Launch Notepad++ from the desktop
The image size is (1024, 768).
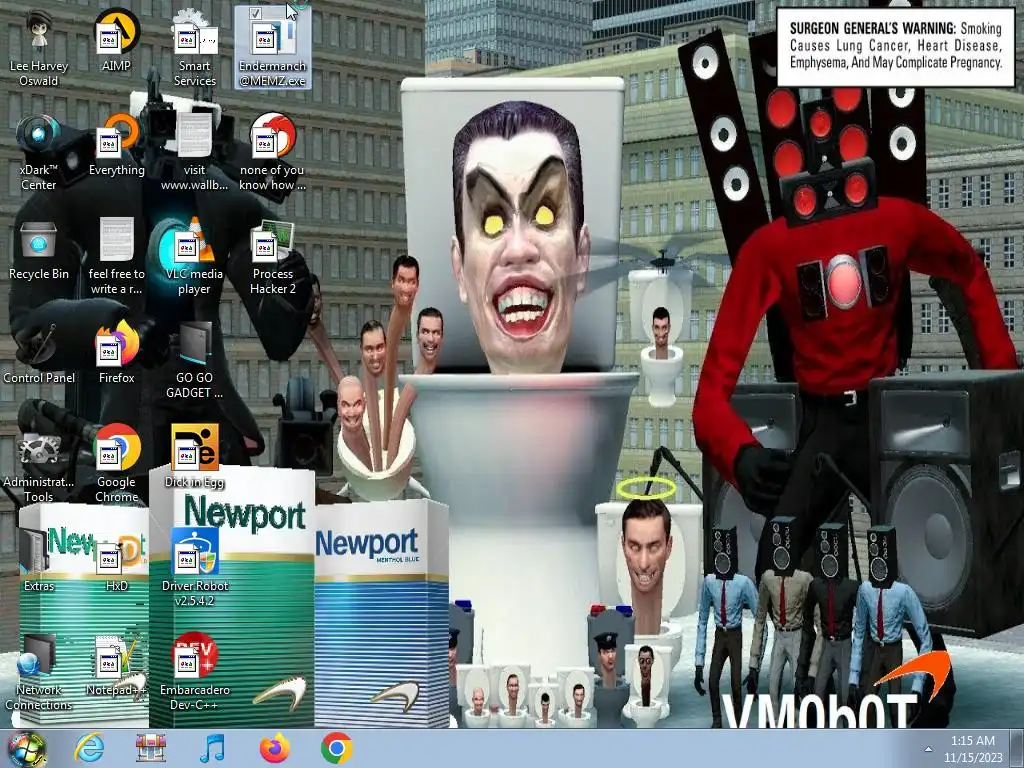point(116,665)
